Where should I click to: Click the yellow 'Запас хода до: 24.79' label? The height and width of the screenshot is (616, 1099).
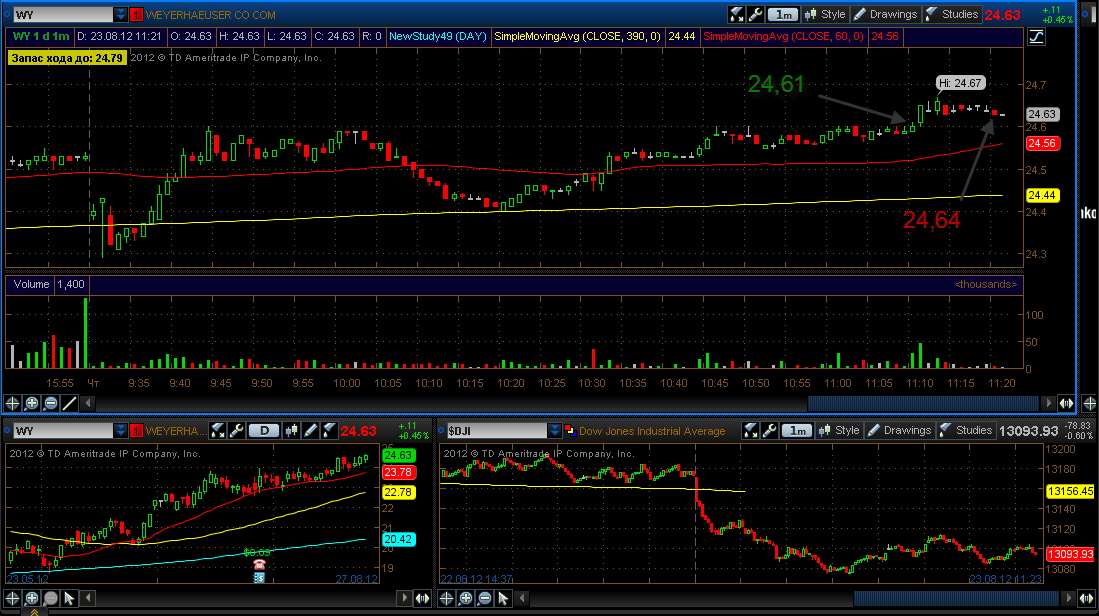[x=67, y=58]
